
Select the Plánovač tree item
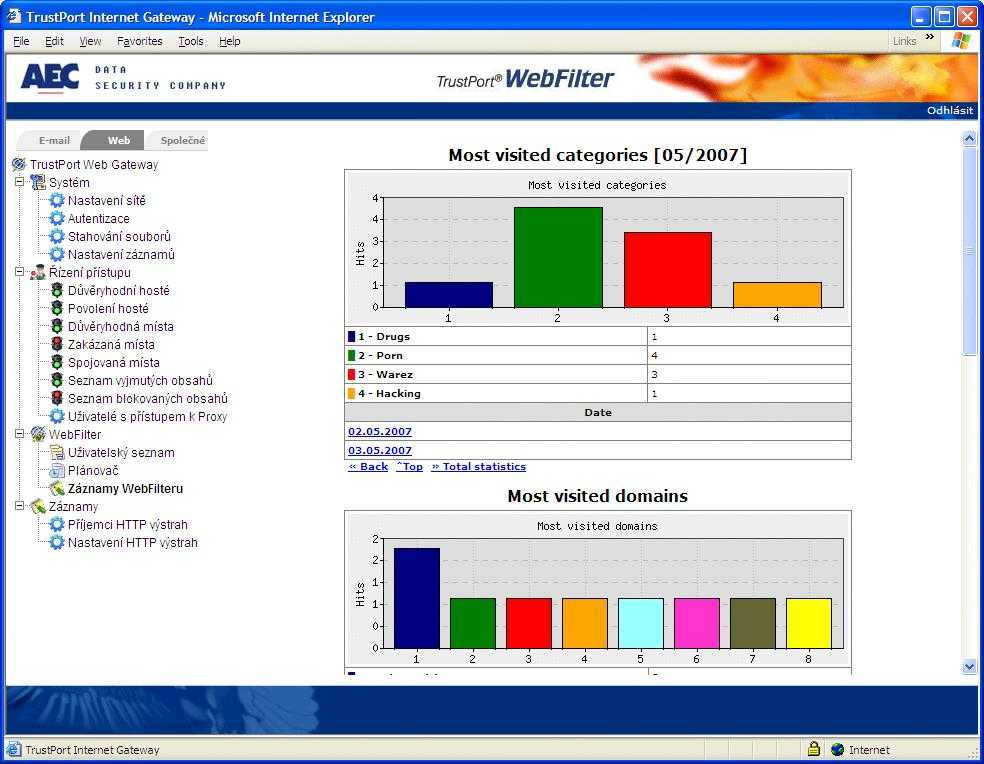pyautogui.click(x=93, y=470)
